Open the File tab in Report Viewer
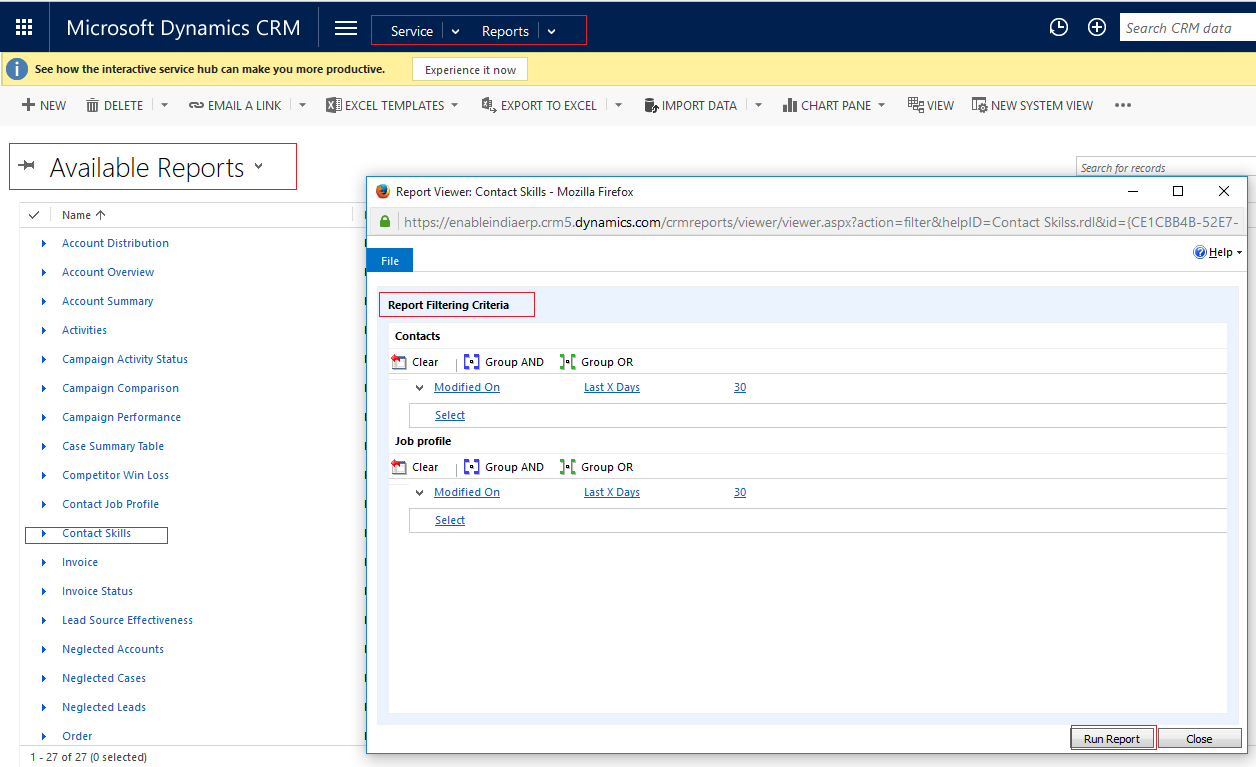The width and height of the screenshot is (1256, 767). [390, 260]
